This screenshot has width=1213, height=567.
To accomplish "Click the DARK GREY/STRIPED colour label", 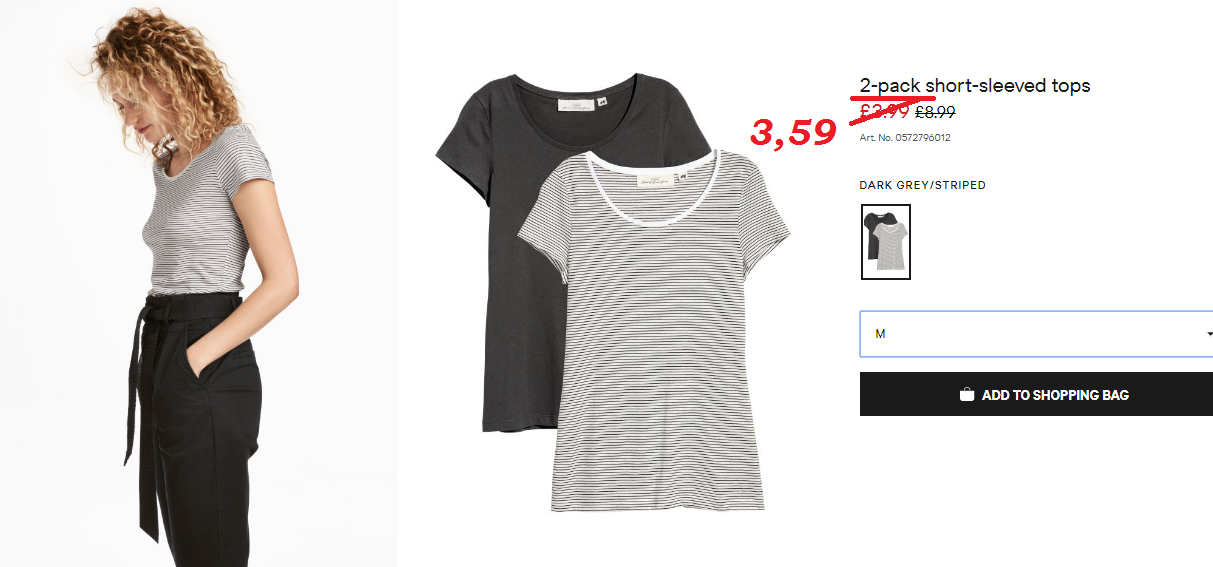I will [922, 185].
